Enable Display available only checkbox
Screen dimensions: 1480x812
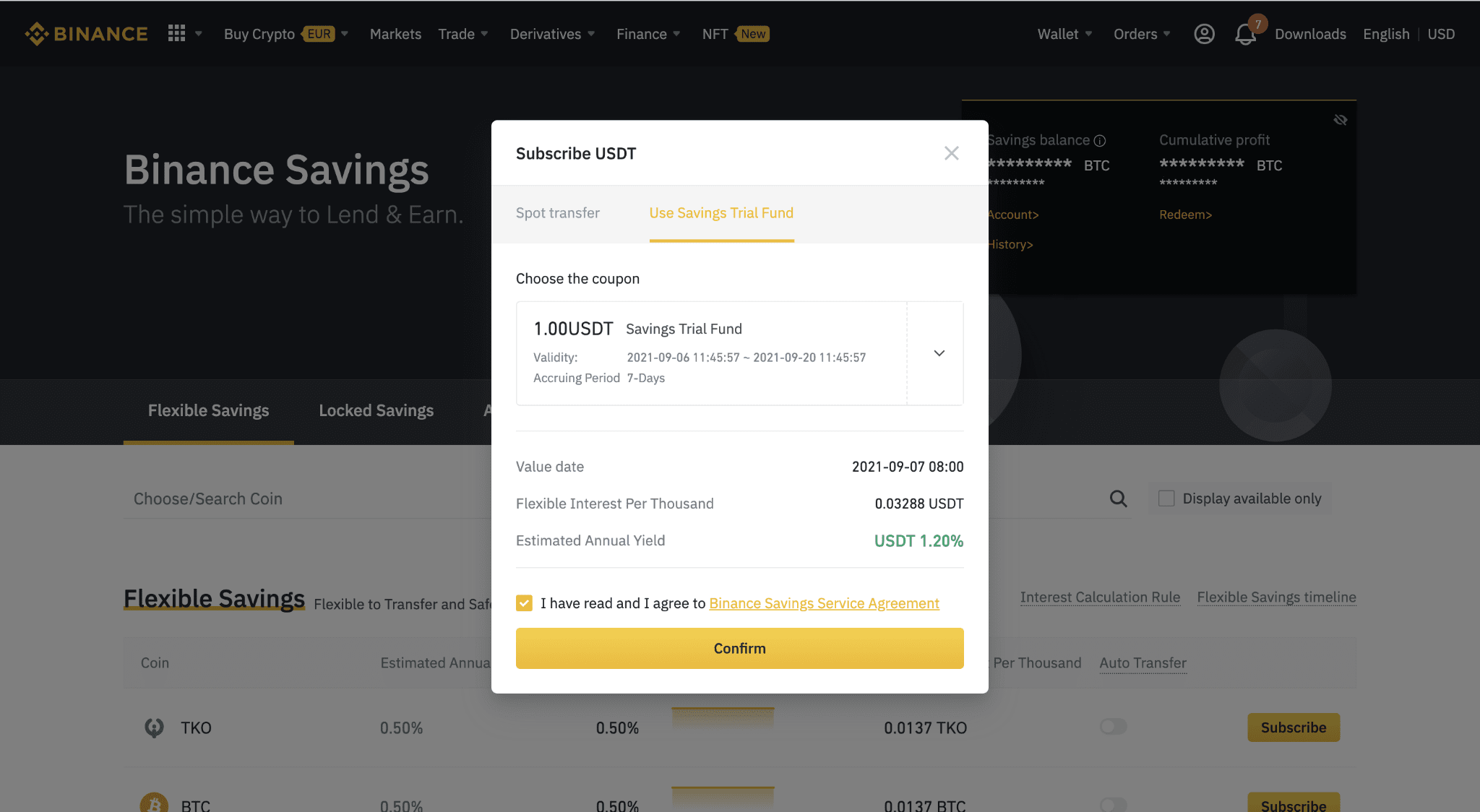[x=1166, y=498]
